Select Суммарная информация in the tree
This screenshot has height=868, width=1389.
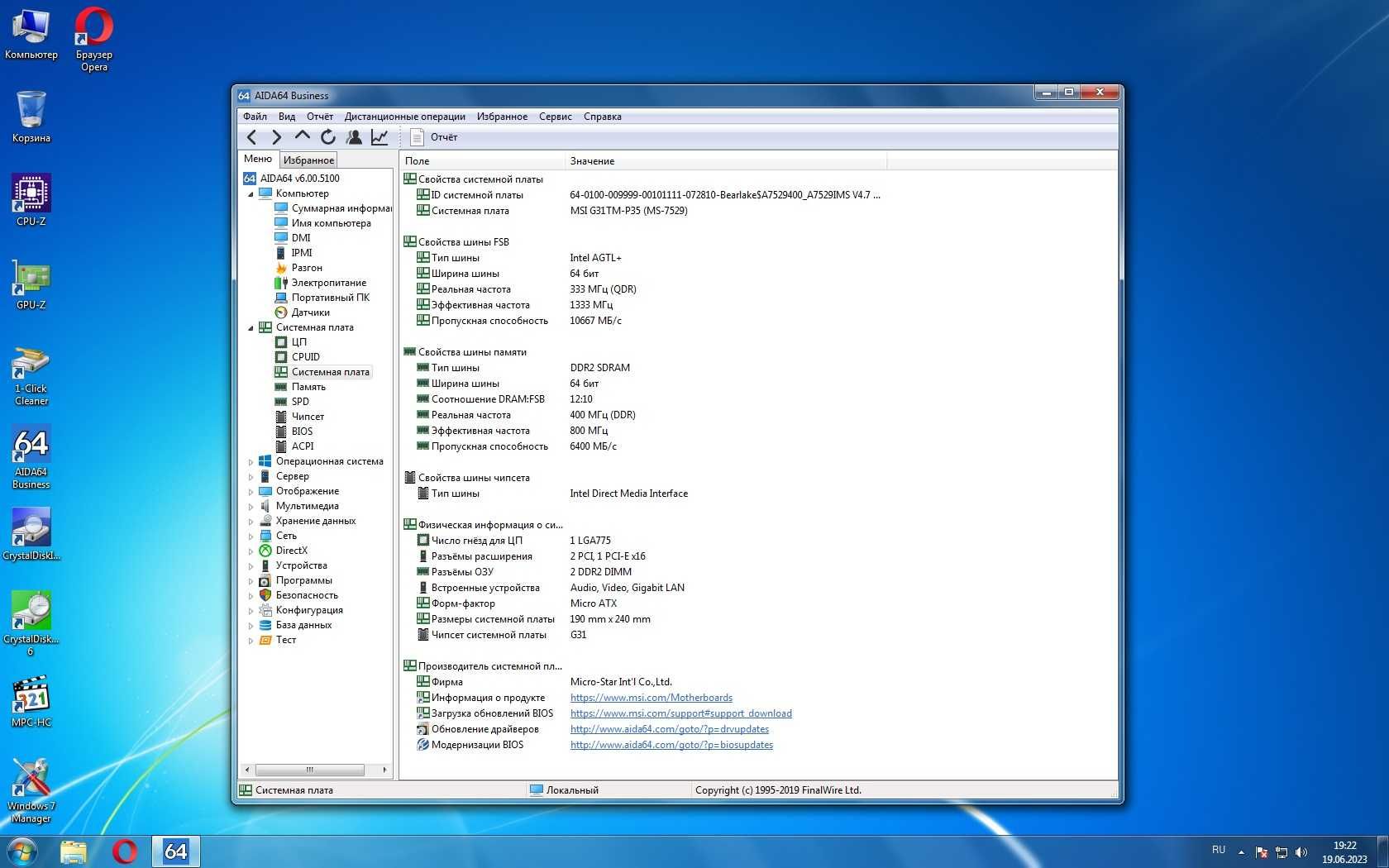click(341, 208)
